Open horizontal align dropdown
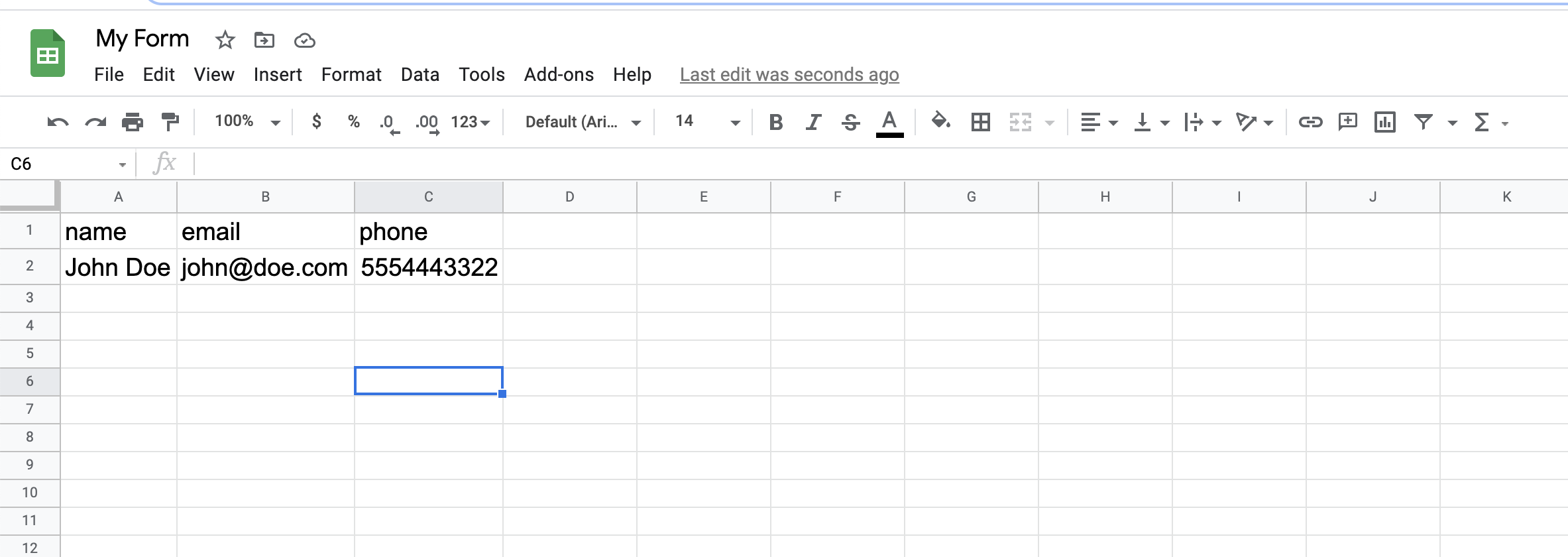 click(1099, 122)
